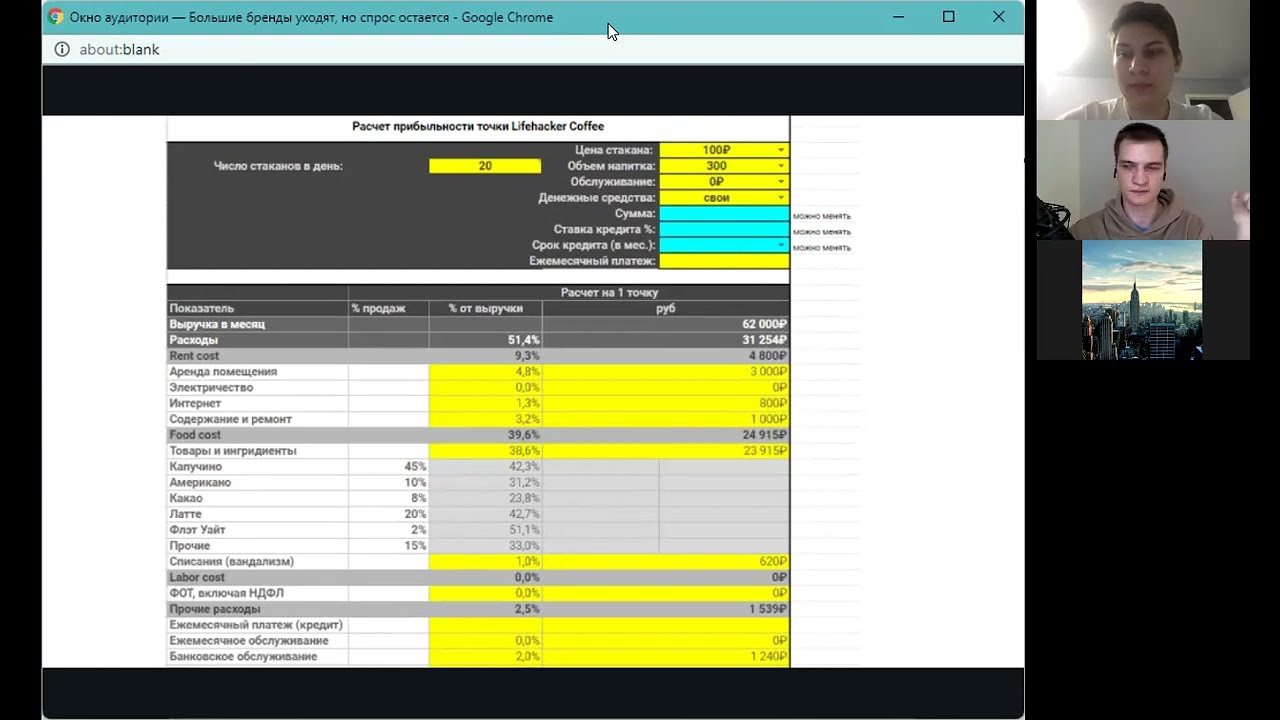
Task: Click the Прочие расходы row label
Action: pos(215,609)
